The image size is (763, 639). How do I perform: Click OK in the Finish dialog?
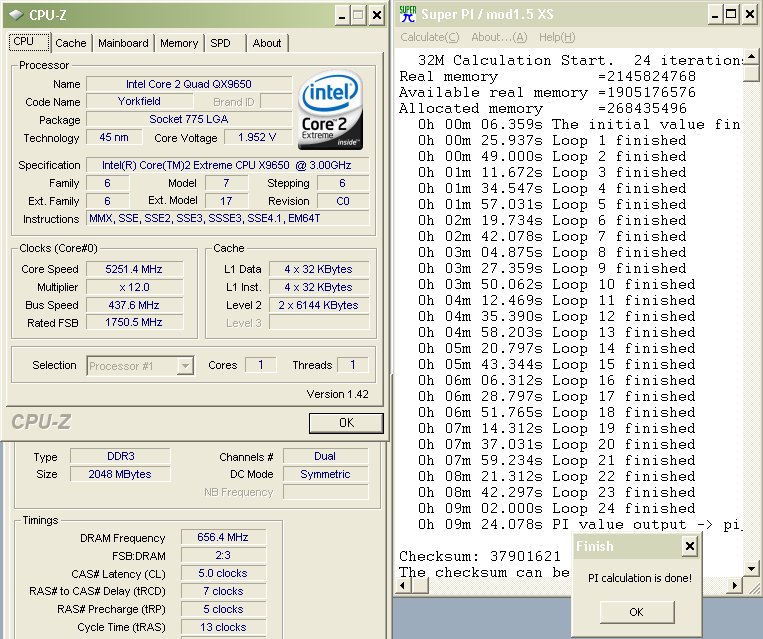tap(636, 612)
